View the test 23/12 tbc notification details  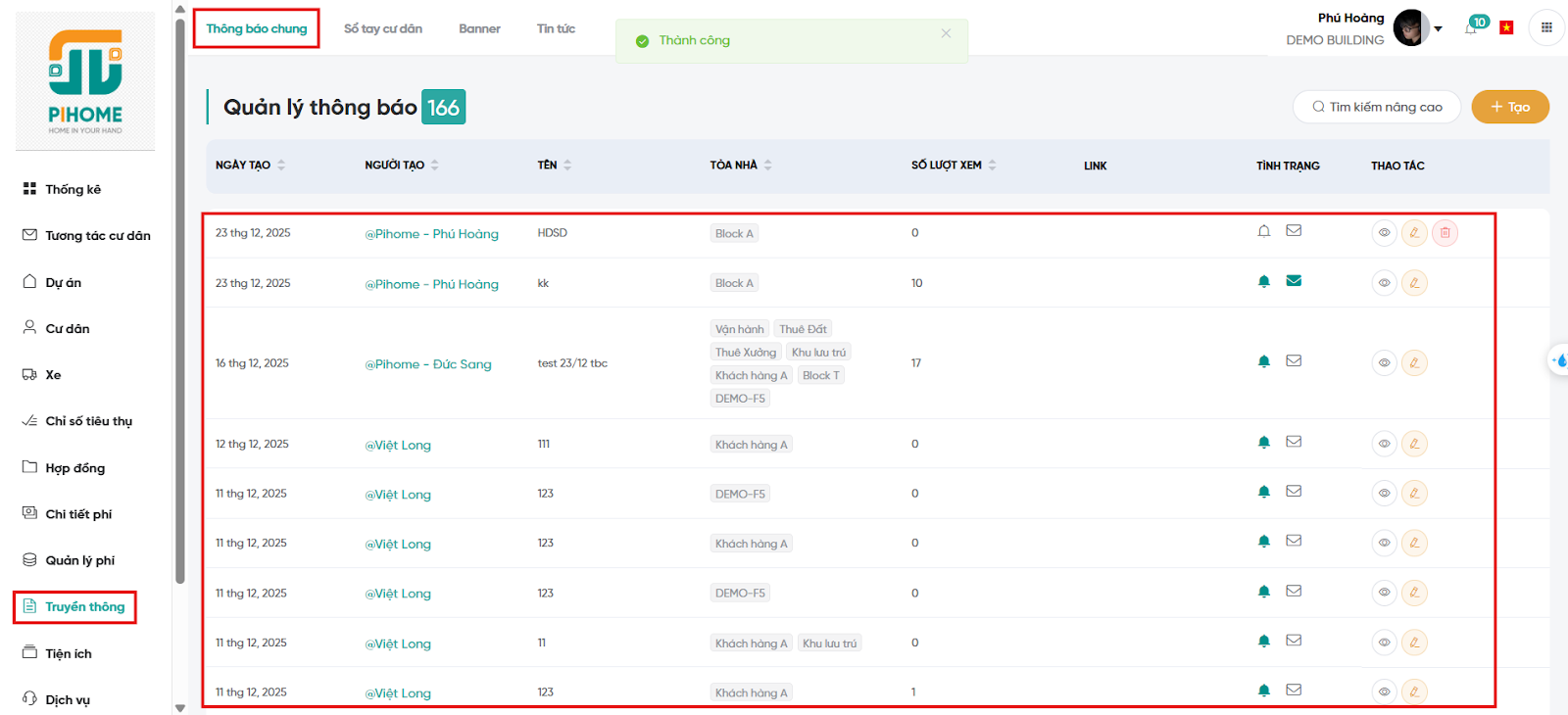coord(1384,363)
